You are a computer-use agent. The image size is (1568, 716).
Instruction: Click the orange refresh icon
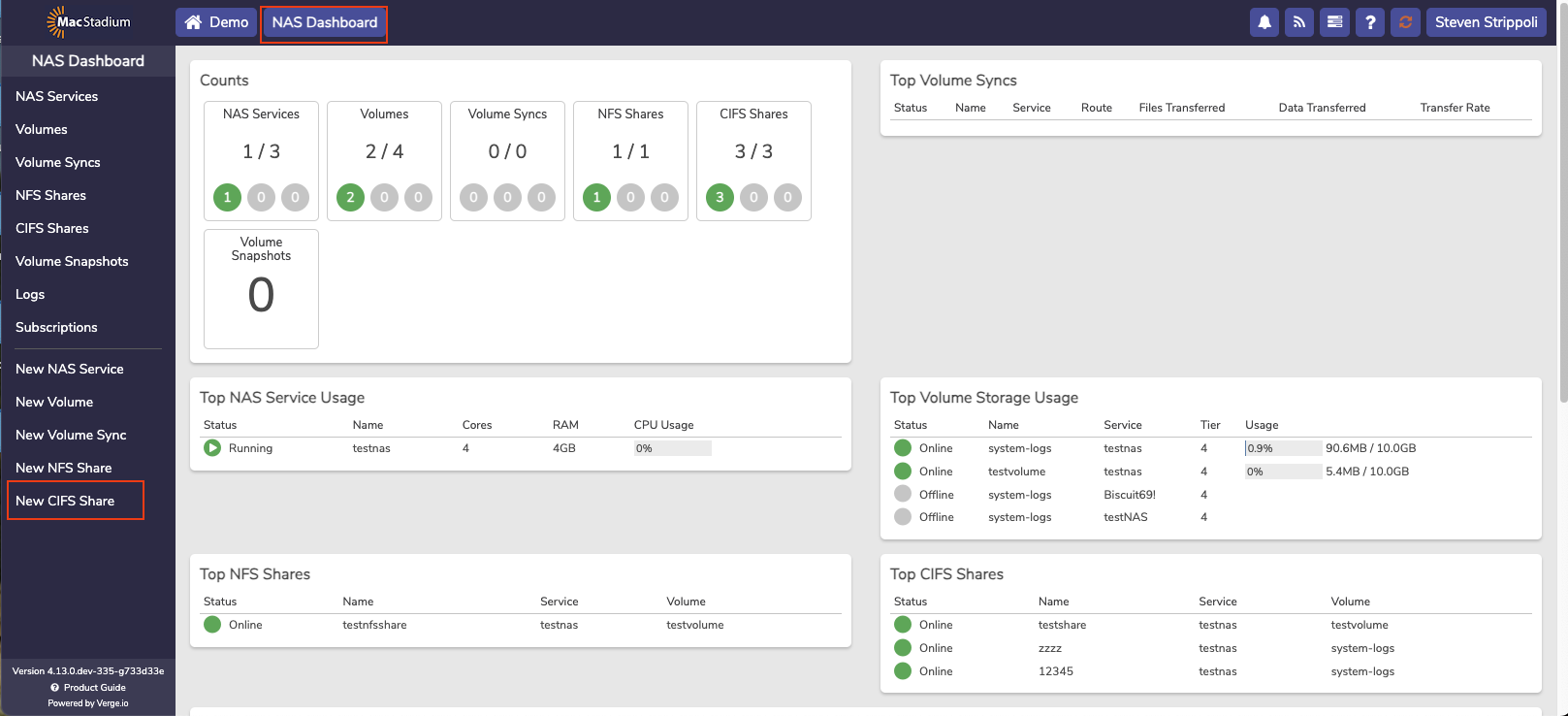click(x=1405, y=22)
